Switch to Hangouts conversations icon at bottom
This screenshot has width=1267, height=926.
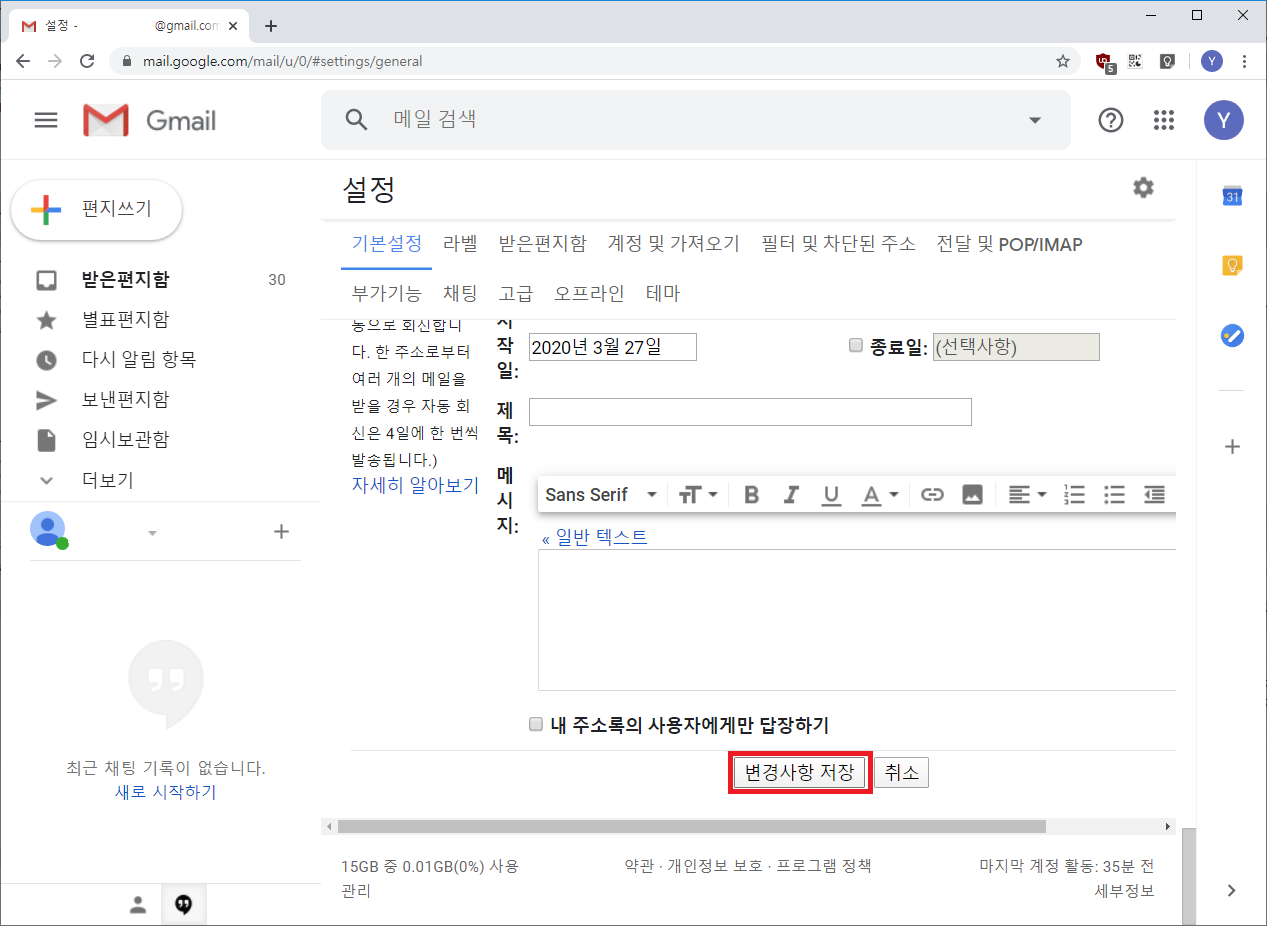[x=183, y=905]
